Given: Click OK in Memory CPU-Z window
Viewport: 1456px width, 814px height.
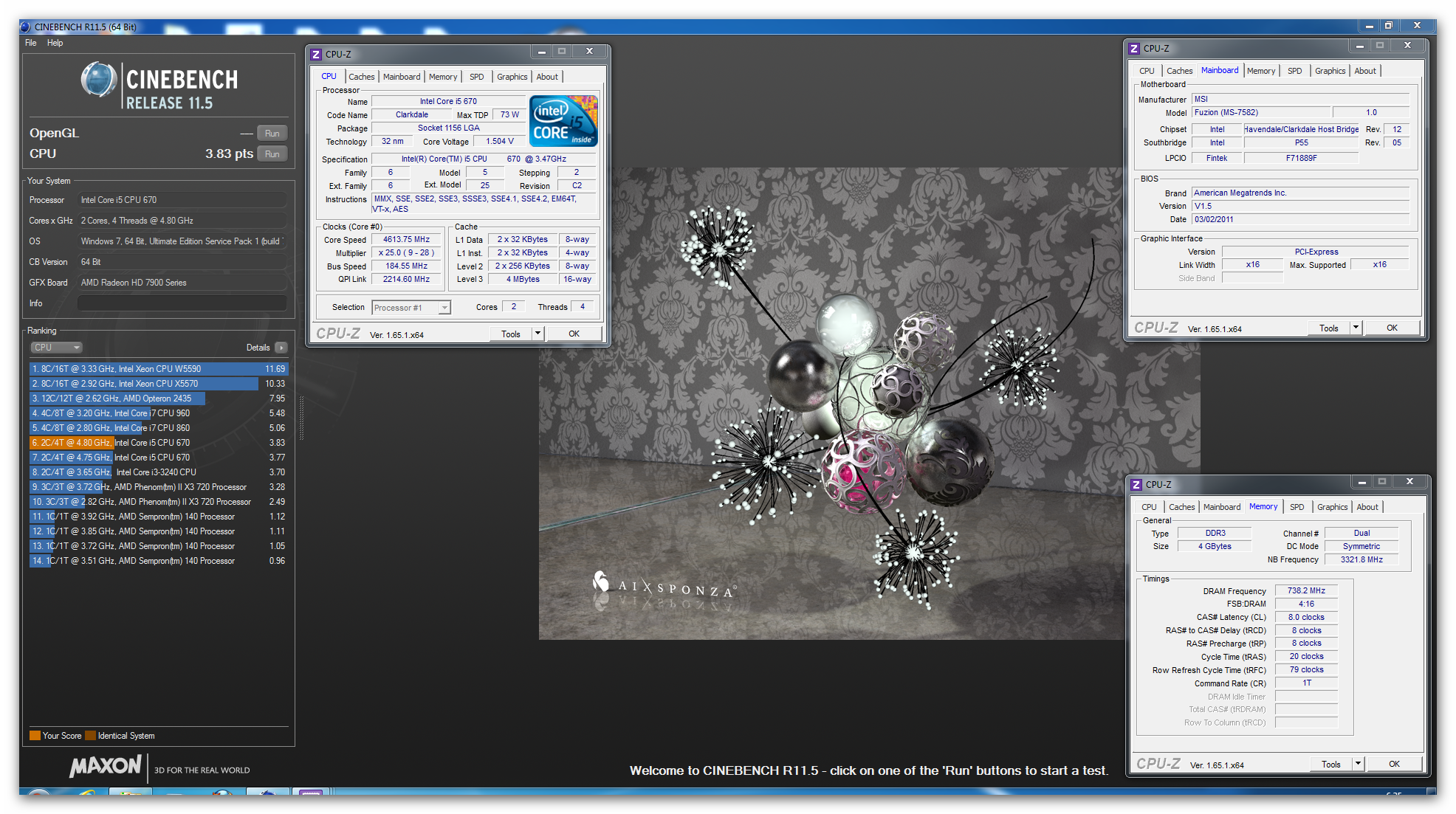Looking at the screenshot, I should [x=1394, y=764].
